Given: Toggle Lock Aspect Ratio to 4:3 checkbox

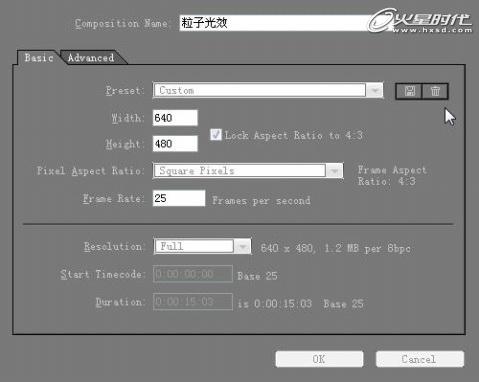Looking at the screenshot, I should pyautogui.click(x=216, y=135).
